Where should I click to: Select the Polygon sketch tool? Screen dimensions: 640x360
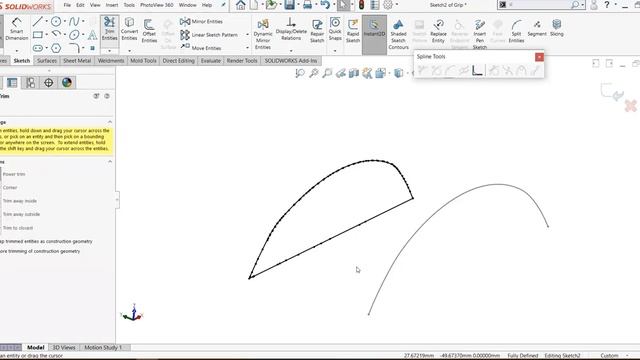click(56, 48)
